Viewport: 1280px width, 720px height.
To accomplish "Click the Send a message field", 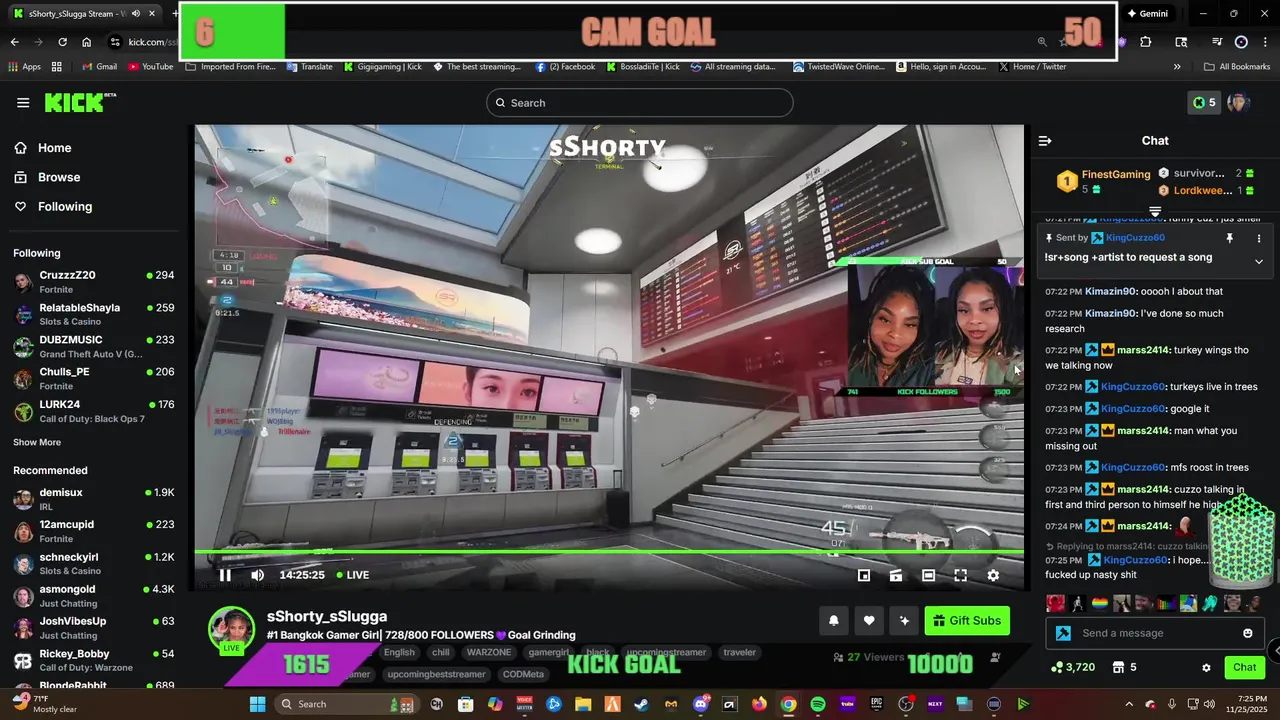I will [1155, 633].
